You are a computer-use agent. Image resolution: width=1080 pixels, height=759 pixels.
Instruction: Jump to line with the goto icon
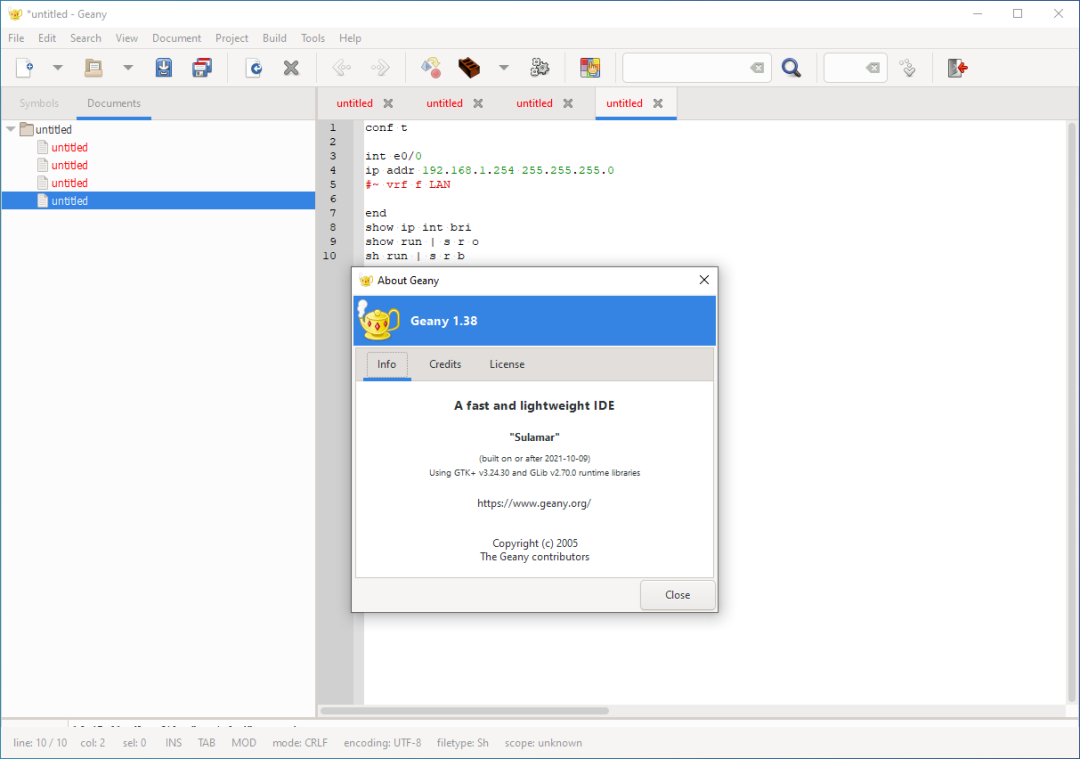click(908, 67)
